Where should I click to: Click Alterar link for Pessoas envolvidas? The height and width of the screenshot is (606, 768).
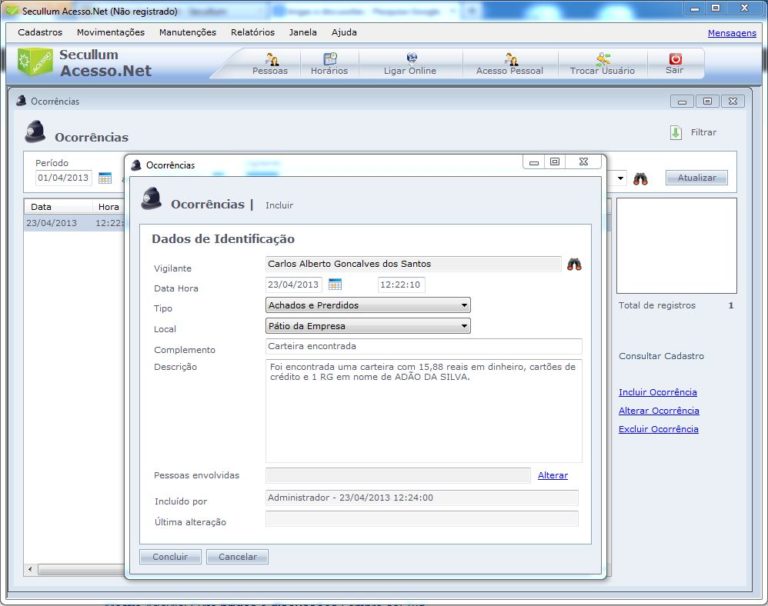[x=552, y=475]
